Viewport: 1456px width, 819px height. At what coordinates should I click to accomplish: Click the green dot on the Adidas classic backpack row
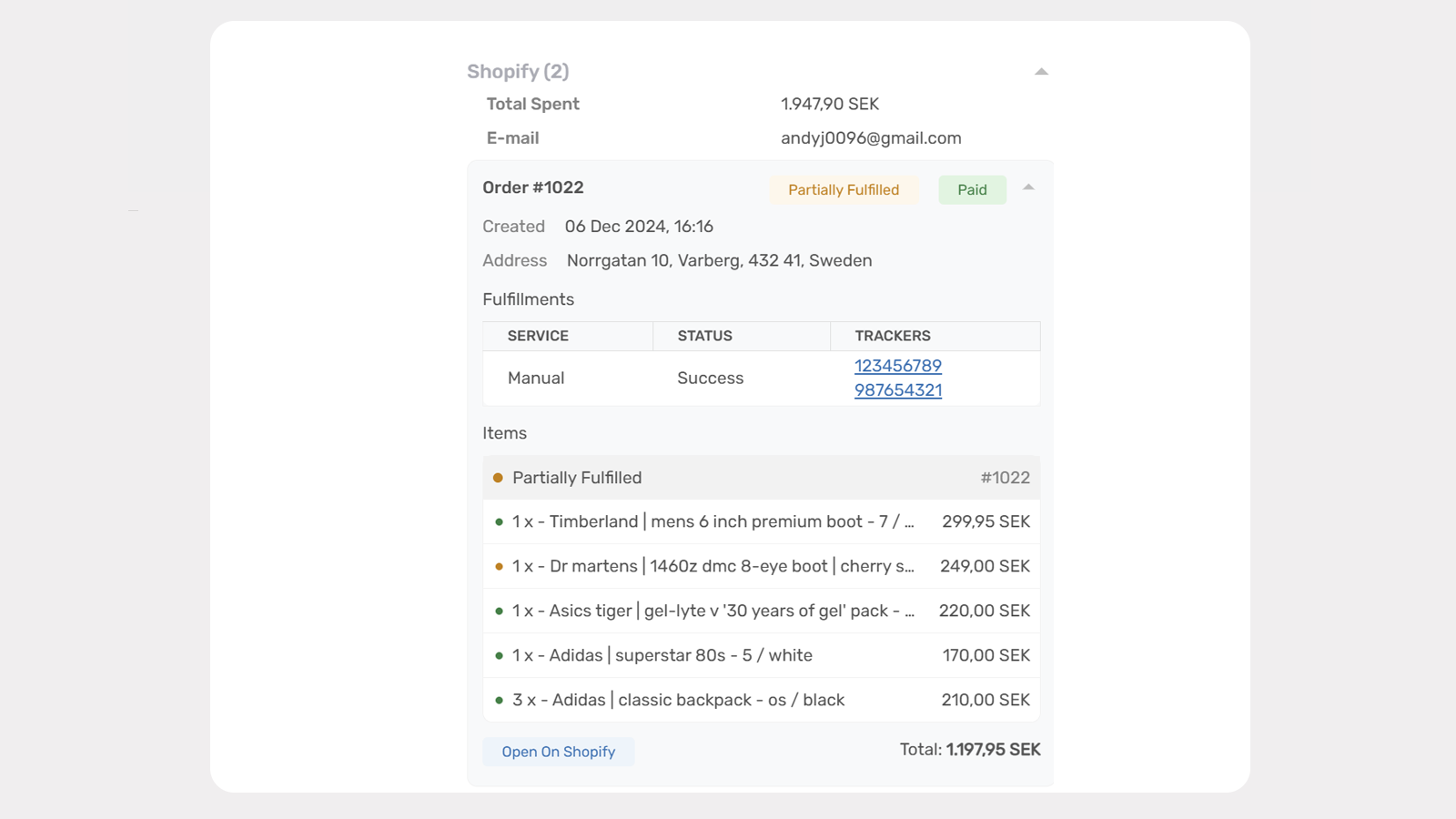[x=498, y=699]
